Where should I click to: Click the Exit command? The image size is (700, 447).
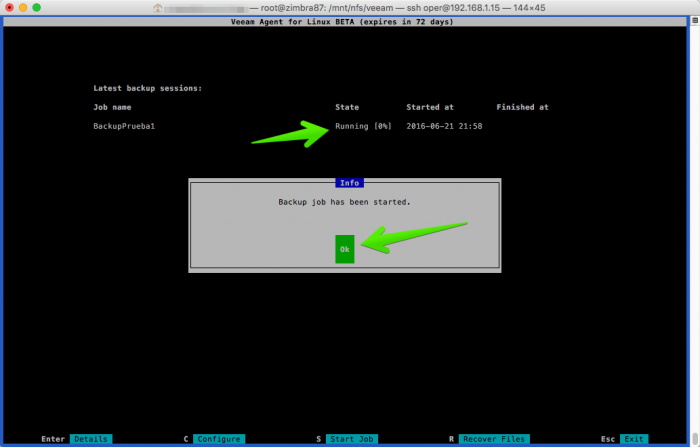[x=634, y=439]
